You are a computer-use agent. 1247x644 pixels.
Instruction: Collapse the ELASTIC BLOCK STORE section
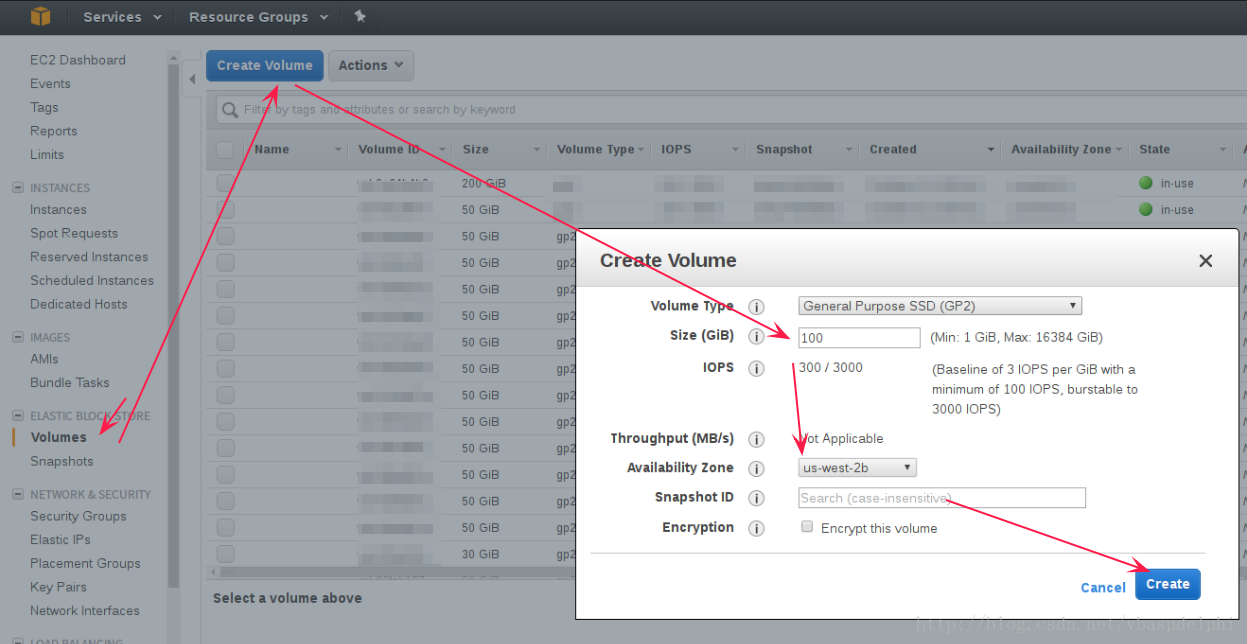pyautogui.click(x=17, y=415)
